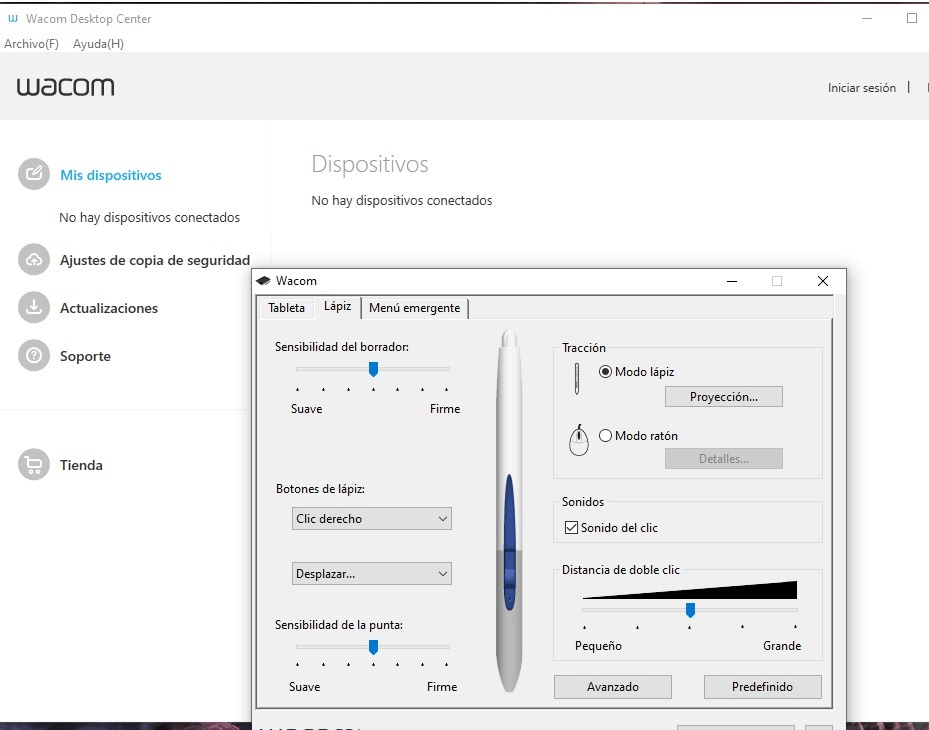Select Mis dispositivos in the sidebar
This screenshot has height=730, width=929.
(x=111, y=175)
